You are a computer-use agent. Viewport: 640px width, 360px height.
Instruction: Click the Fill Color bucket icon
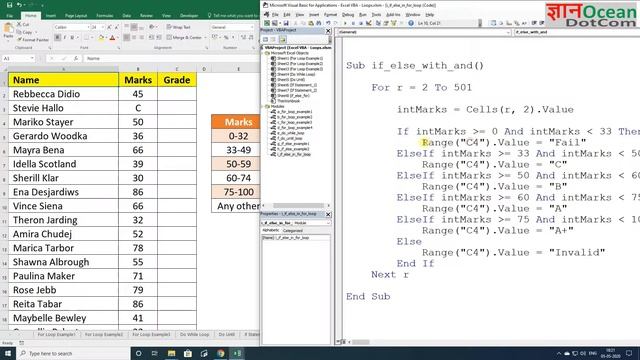click(x=101, y=38)
